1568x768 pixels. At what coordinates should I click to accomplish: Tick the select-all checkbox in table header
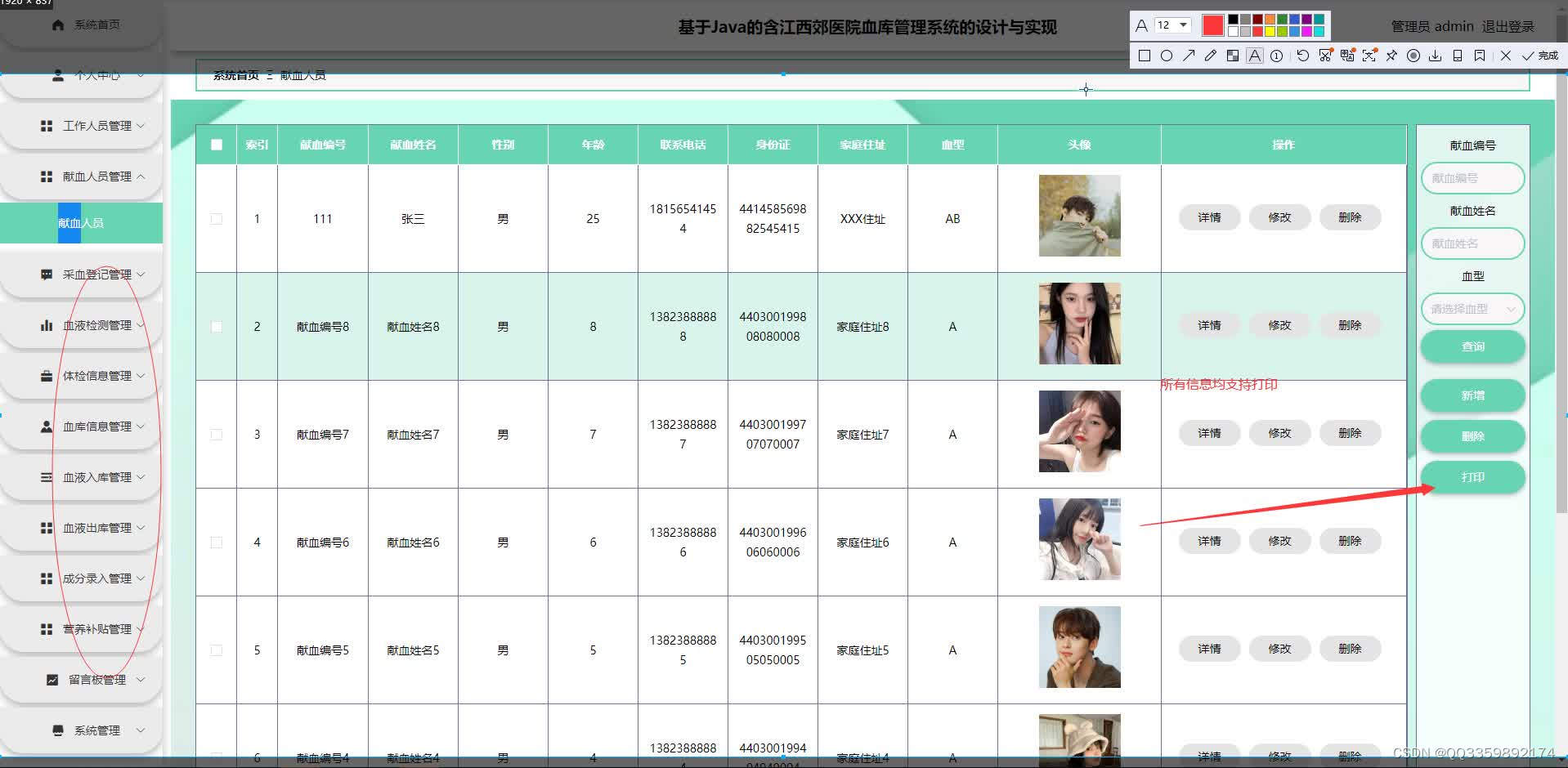coord(217,145)
